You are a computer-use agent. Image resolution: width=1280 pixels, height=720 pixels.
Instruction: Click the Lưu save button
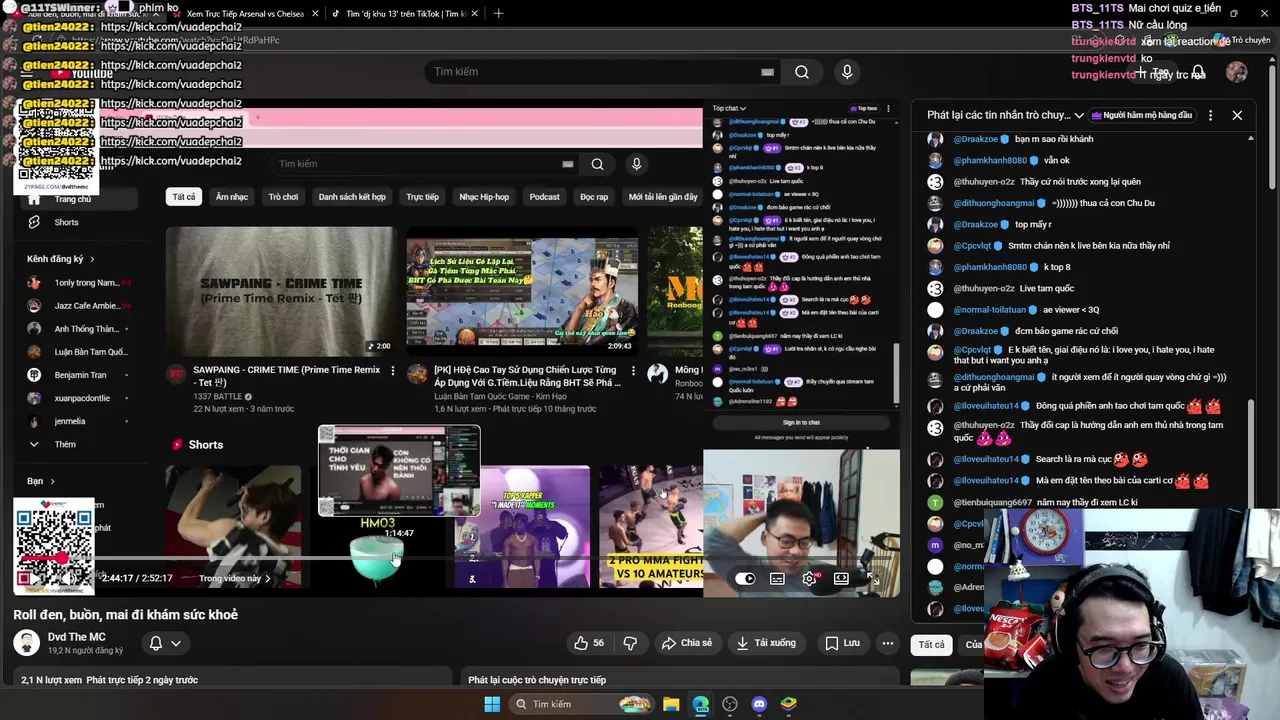pos(842,643)
